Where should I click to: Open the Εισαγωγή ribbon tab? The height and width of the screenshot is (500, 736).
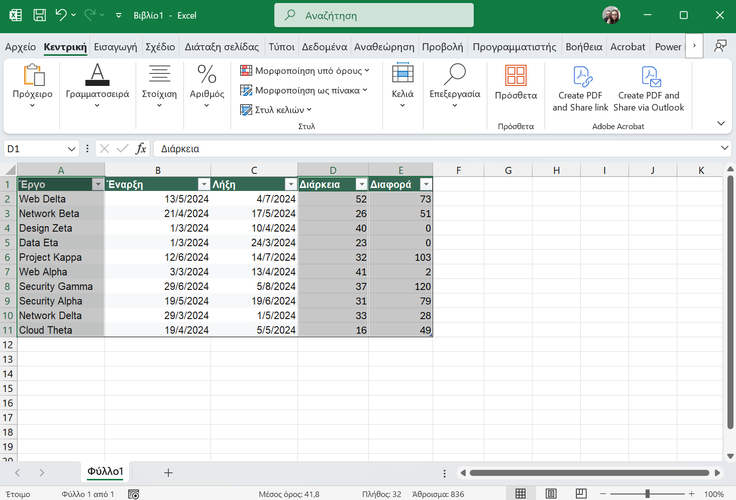click(x=117, y=47)
